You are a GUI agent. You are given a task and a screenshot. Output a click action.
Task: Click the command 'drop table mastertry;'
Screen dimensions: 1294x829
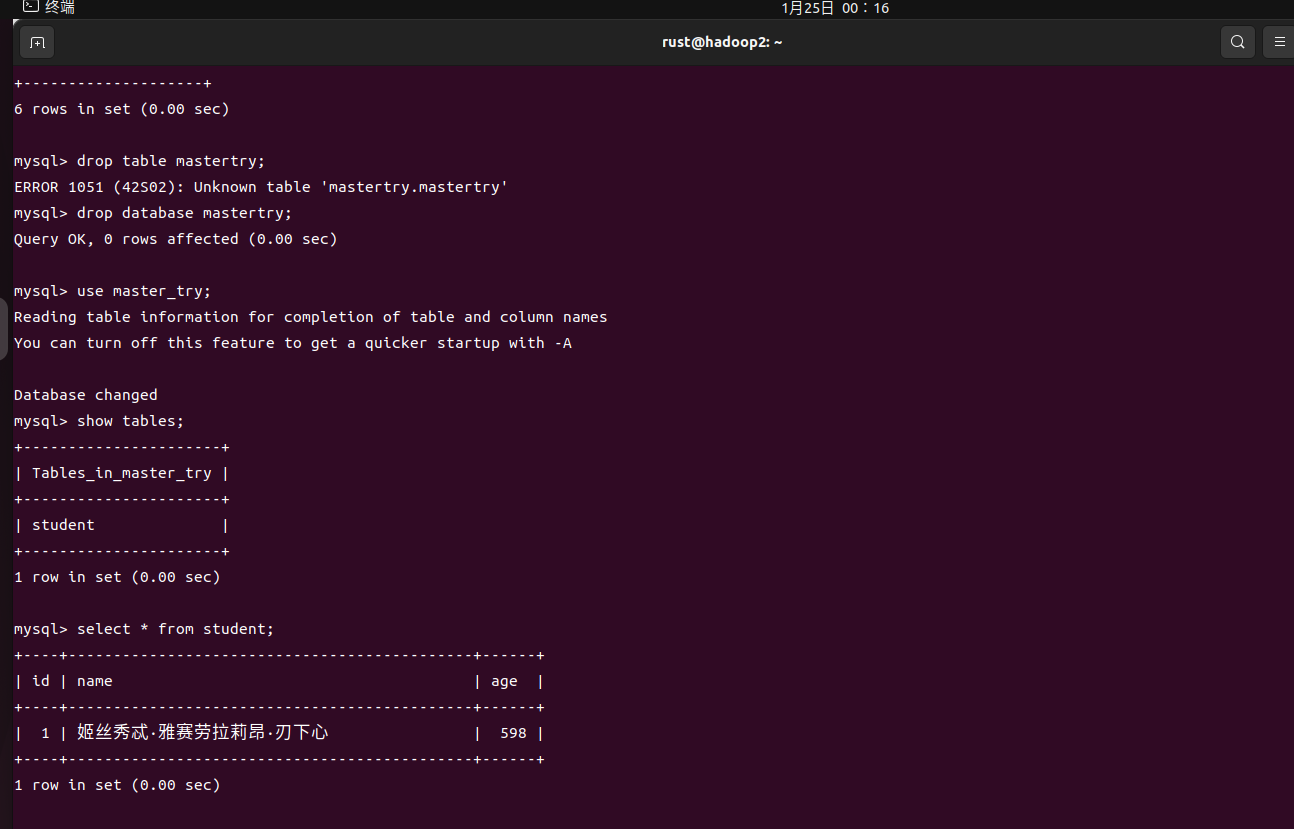[x=171, y=161]
